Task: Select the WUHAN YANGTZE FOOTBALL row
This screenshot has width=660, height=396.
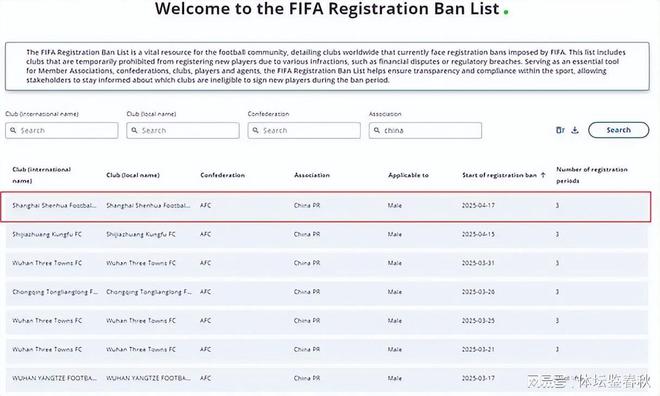Action: pos(327,378)
